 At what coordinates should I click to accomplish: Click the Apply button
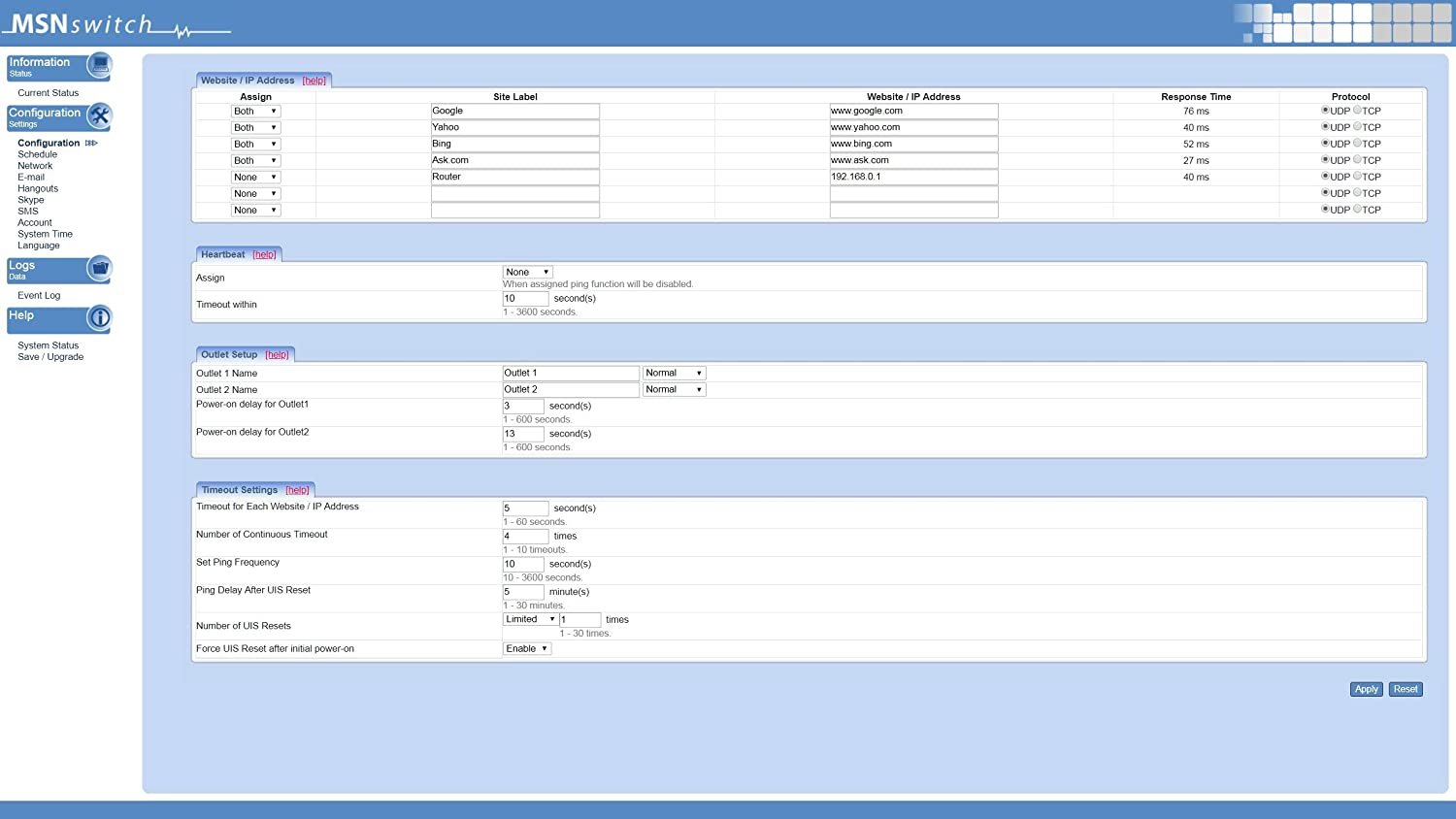pos(1366,689)
